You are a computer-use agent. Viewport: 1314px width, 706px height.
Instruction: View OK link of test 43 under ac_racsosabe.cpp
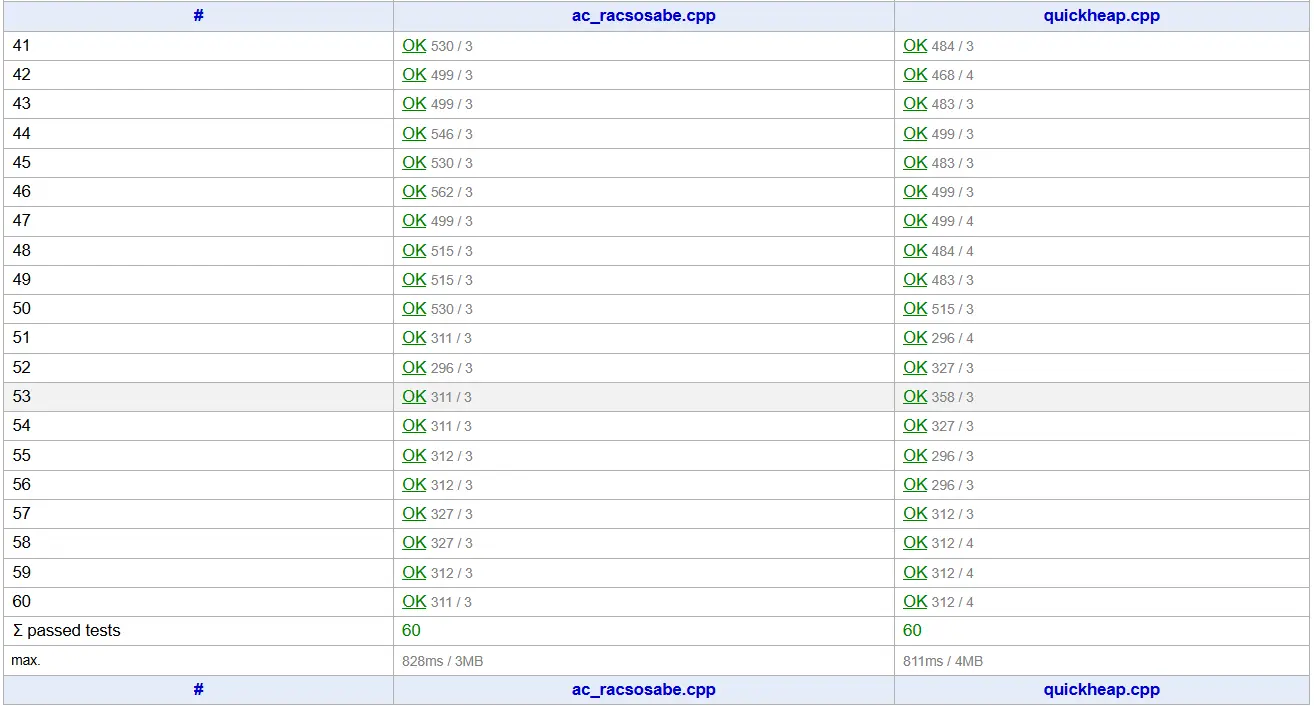414,103
